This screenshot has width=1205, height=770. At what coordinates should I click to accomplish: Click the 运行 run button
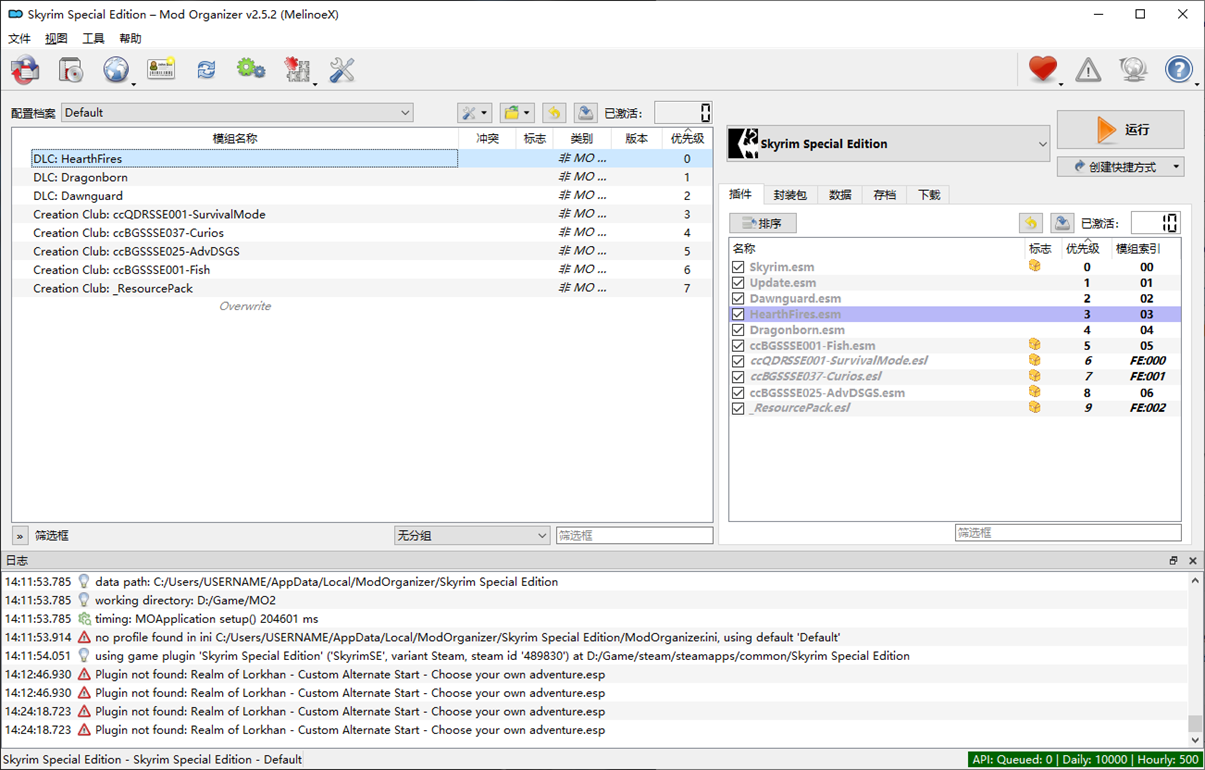(1121, 130)
